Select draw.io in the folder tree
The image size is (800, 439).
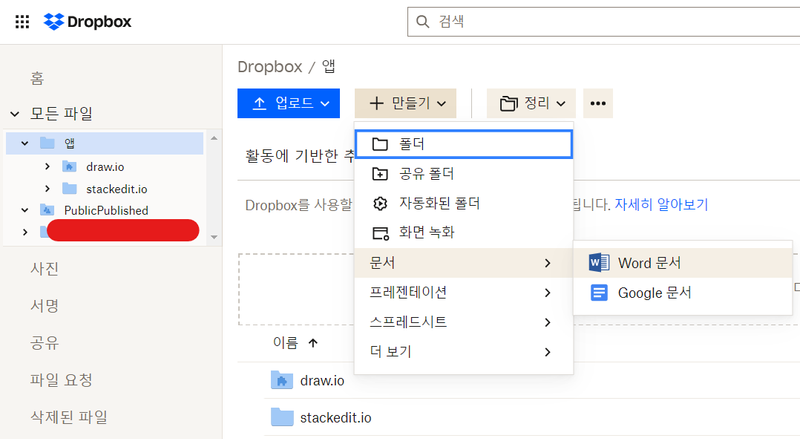coord(105,166)
